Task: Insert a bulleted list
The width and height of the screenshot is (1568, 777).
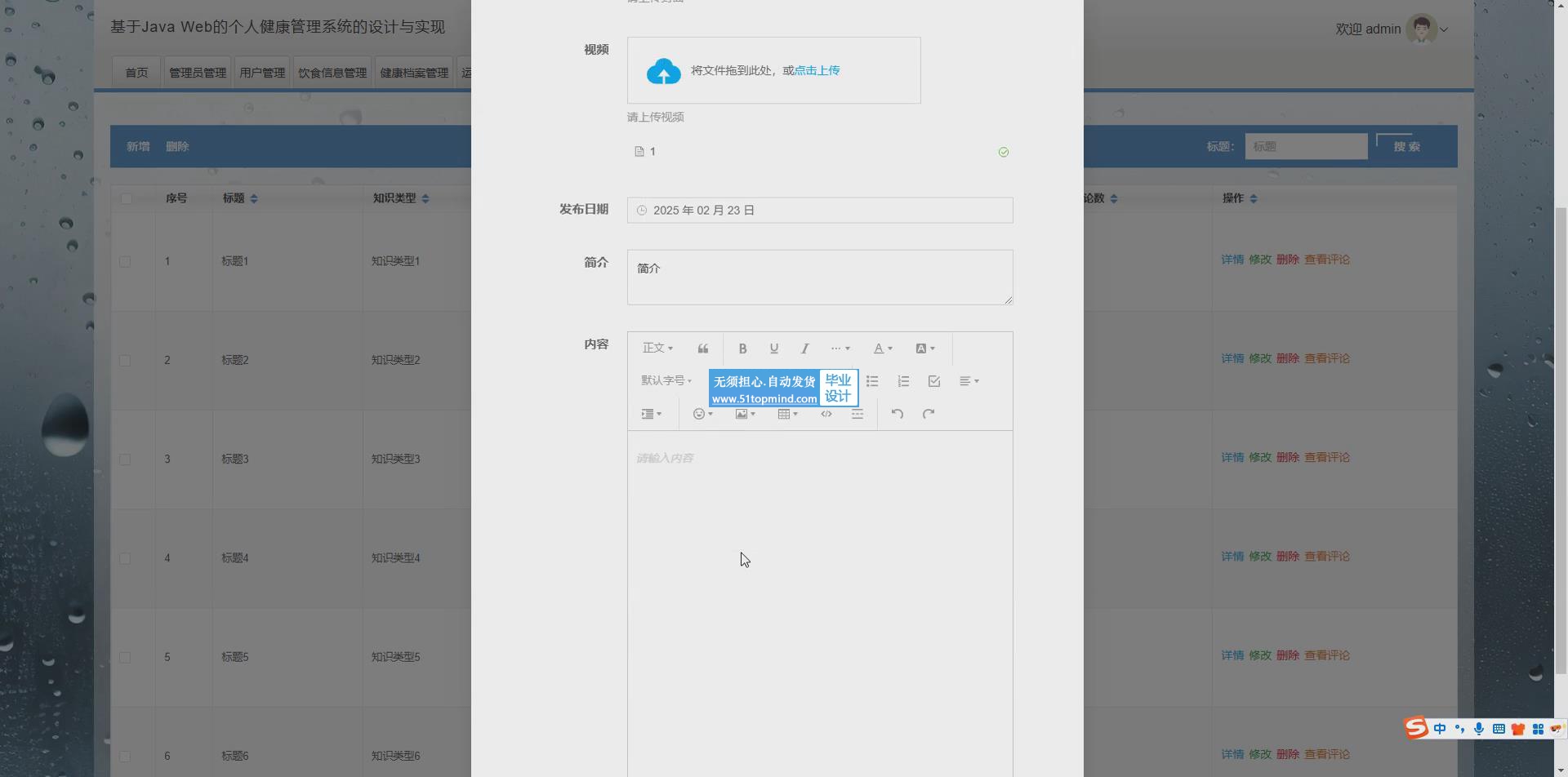Action: pyautogui.click(x=872, y=381)
